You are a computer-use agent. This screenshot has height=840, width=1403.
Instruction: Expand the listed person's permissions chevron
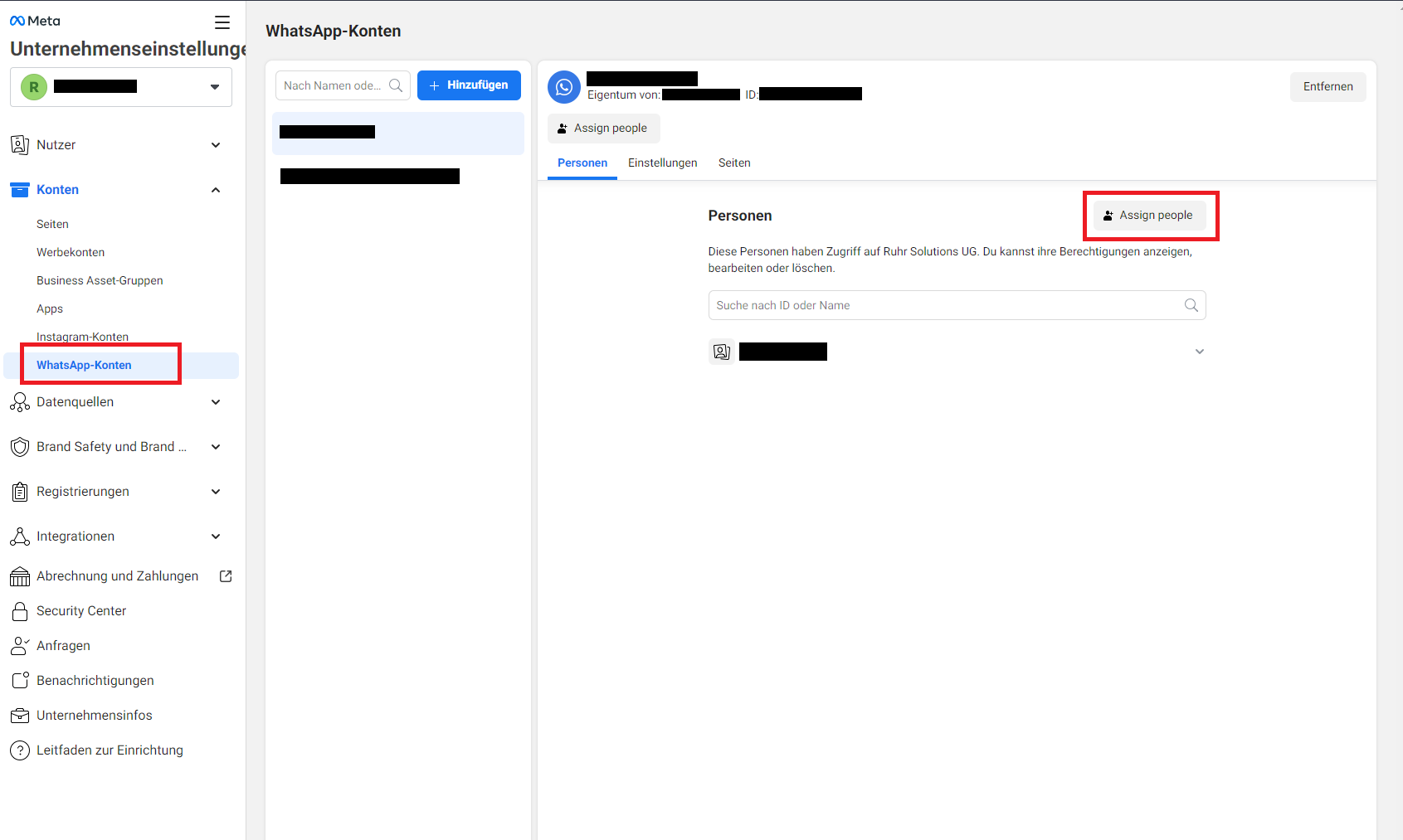click(1199, 352)
